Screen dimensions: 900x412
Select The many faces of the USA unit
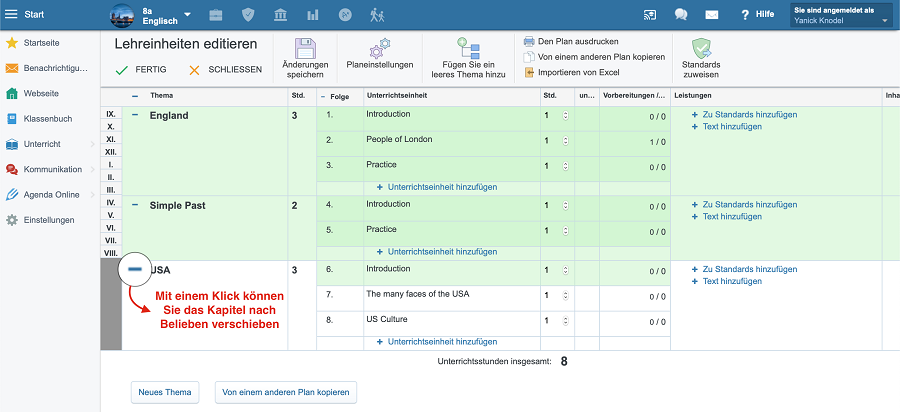click(452, 298)
